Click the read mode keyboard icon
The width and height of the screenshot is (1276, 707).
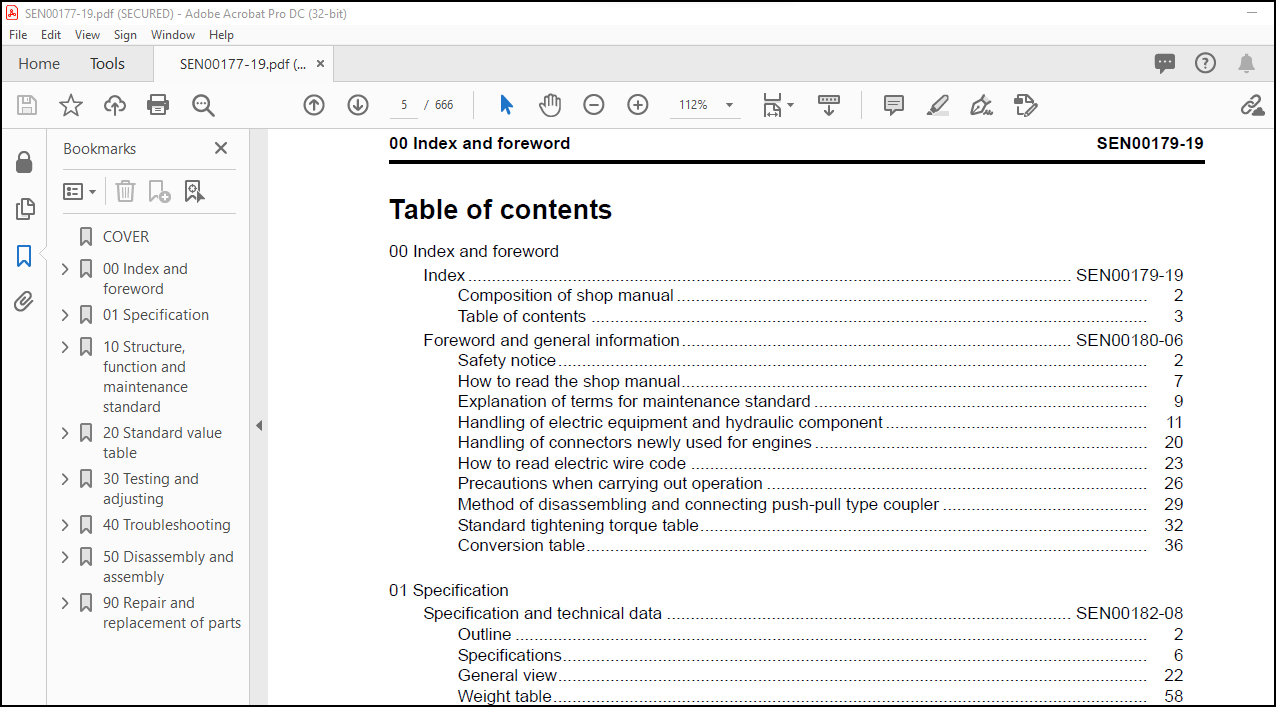[829, 105]
